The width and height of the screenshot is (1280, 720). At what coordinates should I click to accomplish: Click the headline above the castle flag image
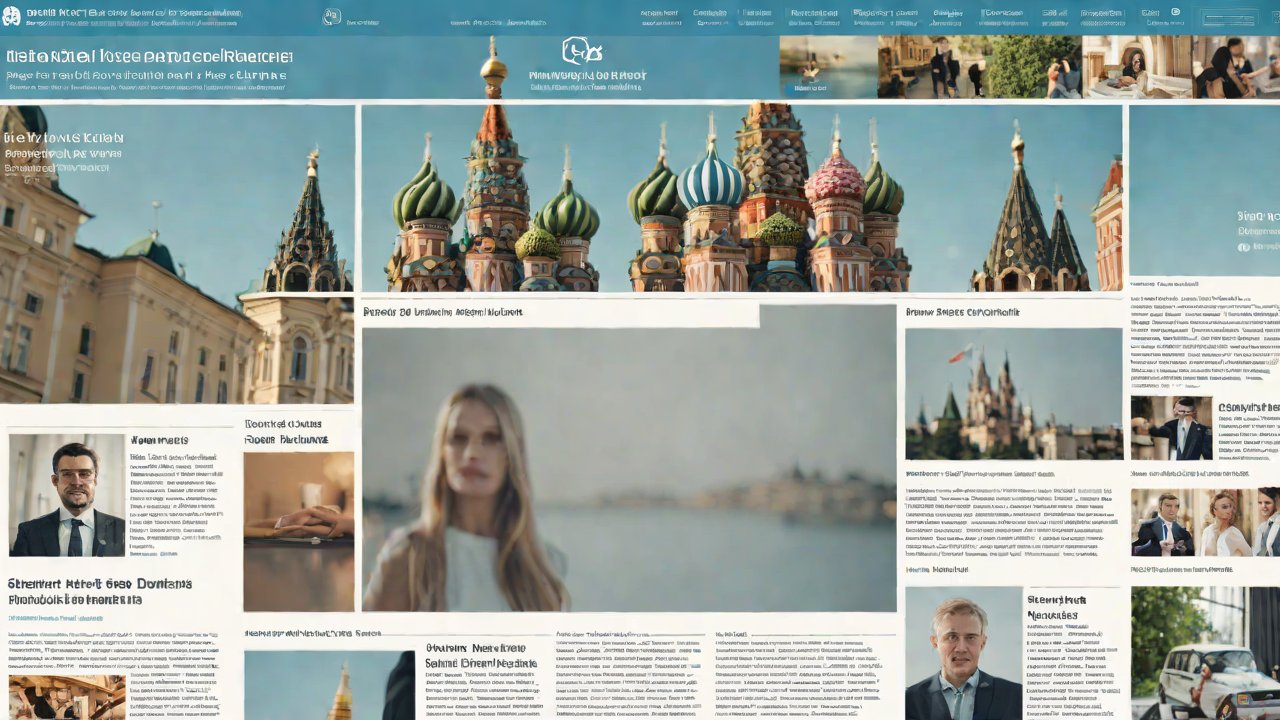point(962,313)
